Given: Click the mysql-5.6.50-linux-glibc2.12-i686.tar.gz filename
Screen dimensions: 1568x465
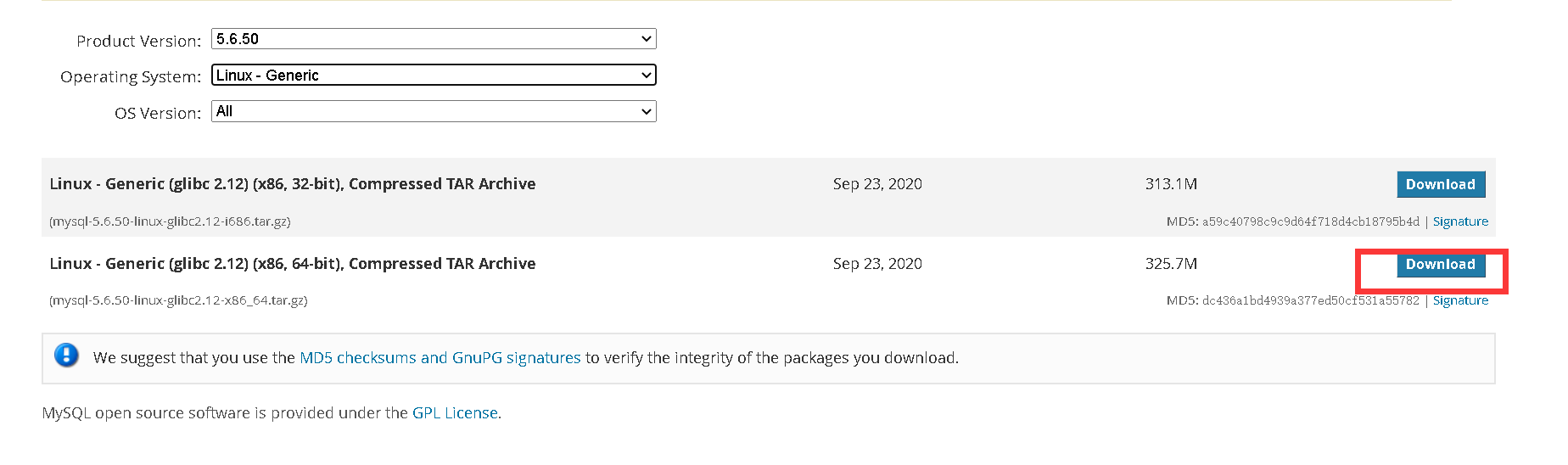Looking at the screenshot, I should point(170,221).
